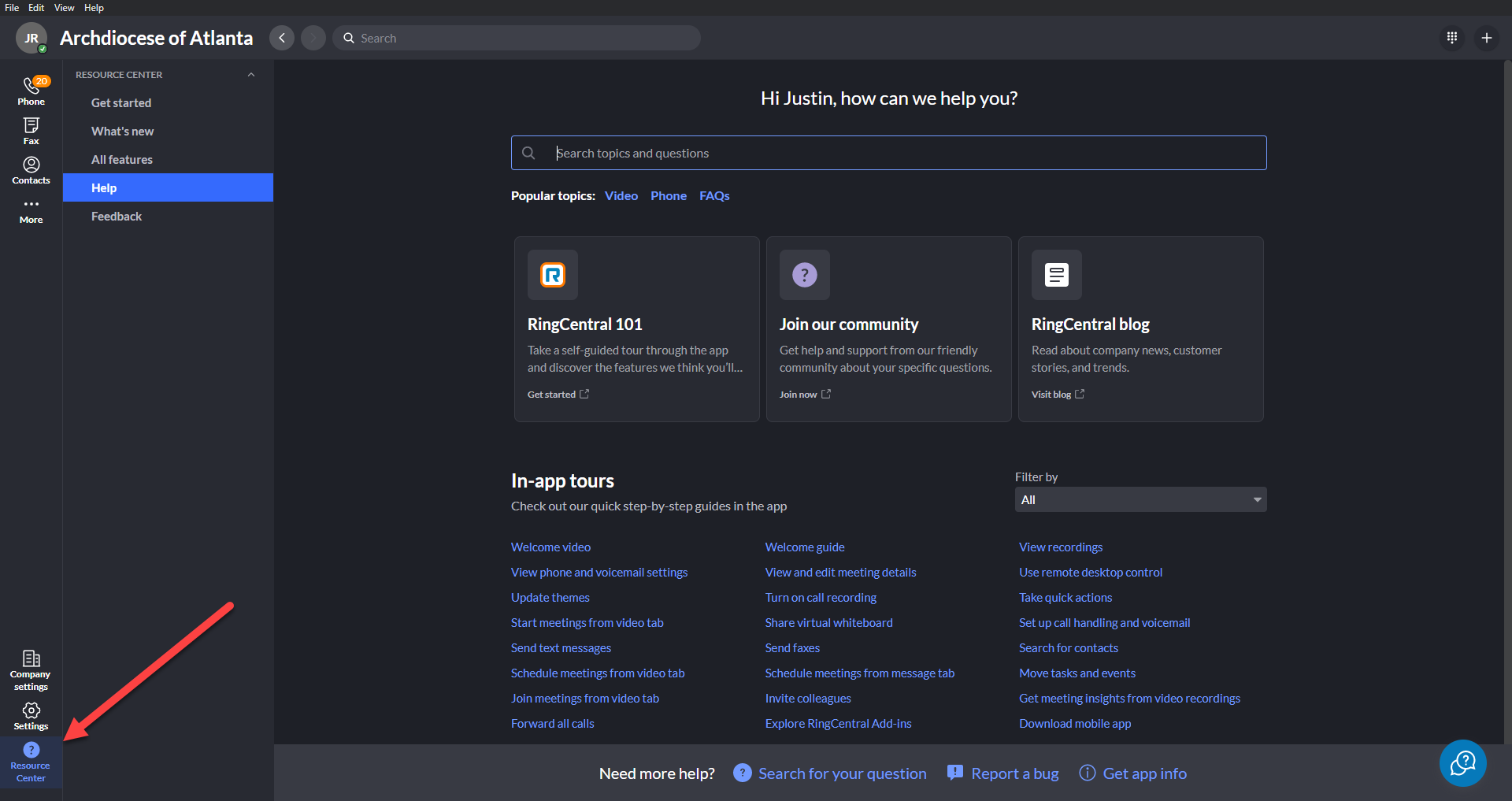This screenshot has height=801, width=1512.
Task: Click the Search topics and questions field
Action: pos(888,153)
